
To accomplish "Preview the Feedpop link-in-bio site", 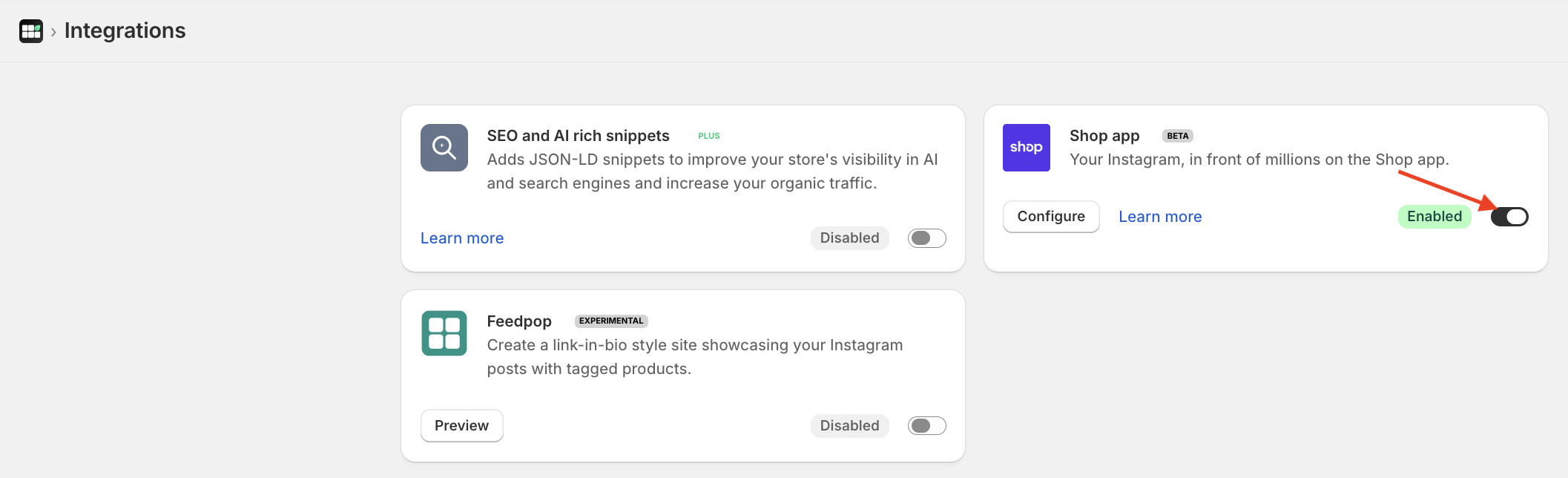I will pos(461,425).
